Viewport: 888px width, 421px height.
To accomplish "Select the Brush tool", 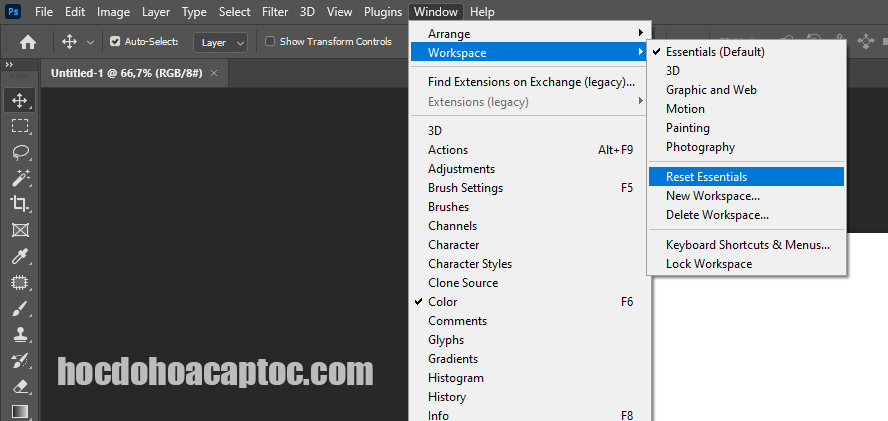I will click(19, 308).
